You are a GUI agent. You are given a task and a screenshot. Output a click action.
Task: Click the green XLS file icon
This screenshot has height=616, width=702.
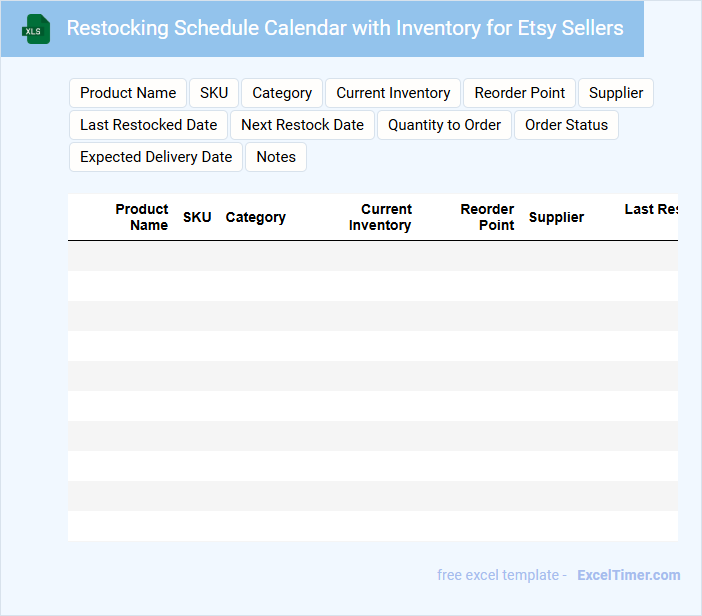click(37, 29)
